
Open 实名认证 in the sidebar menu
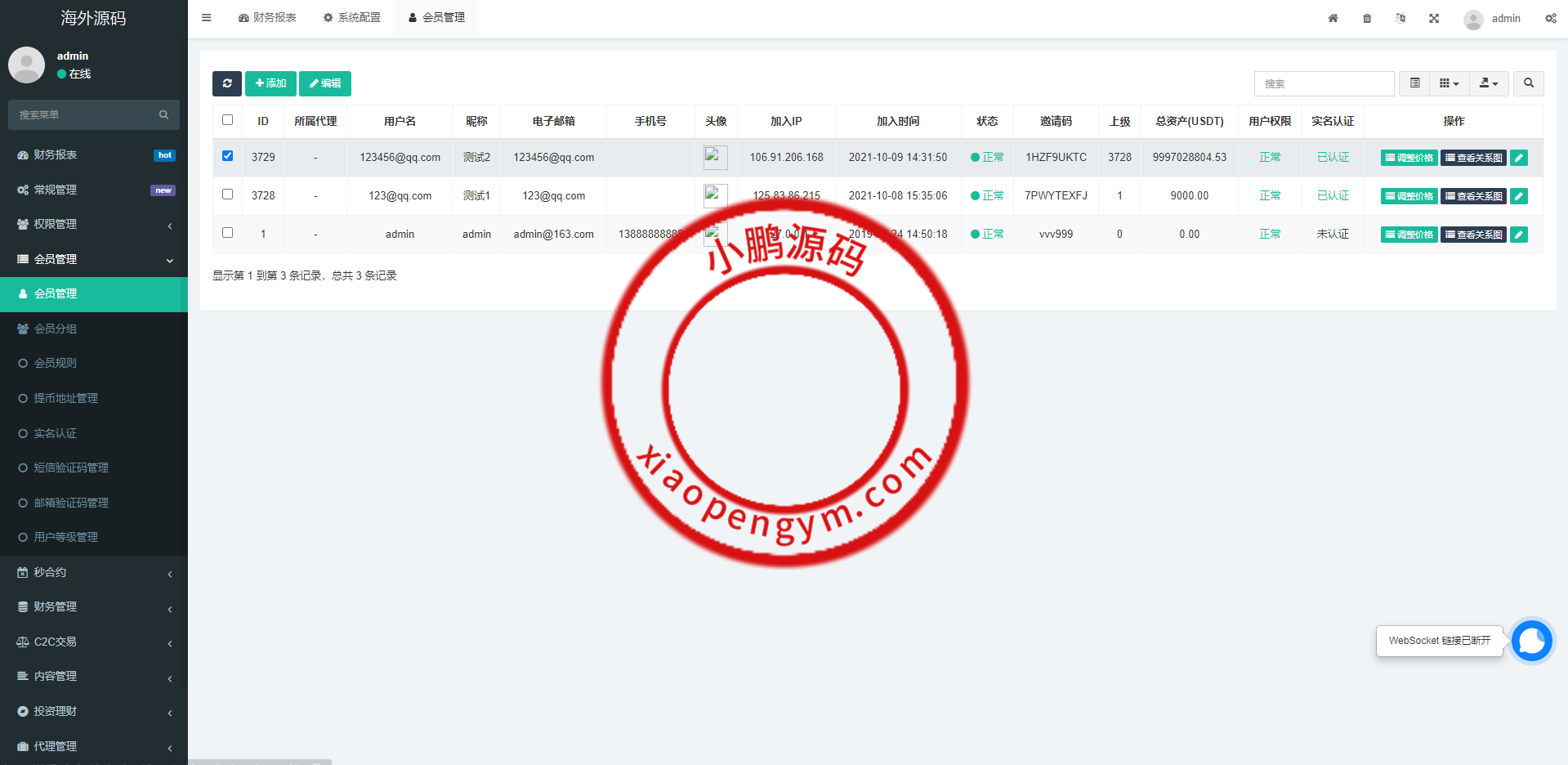[x=56, y=433]
